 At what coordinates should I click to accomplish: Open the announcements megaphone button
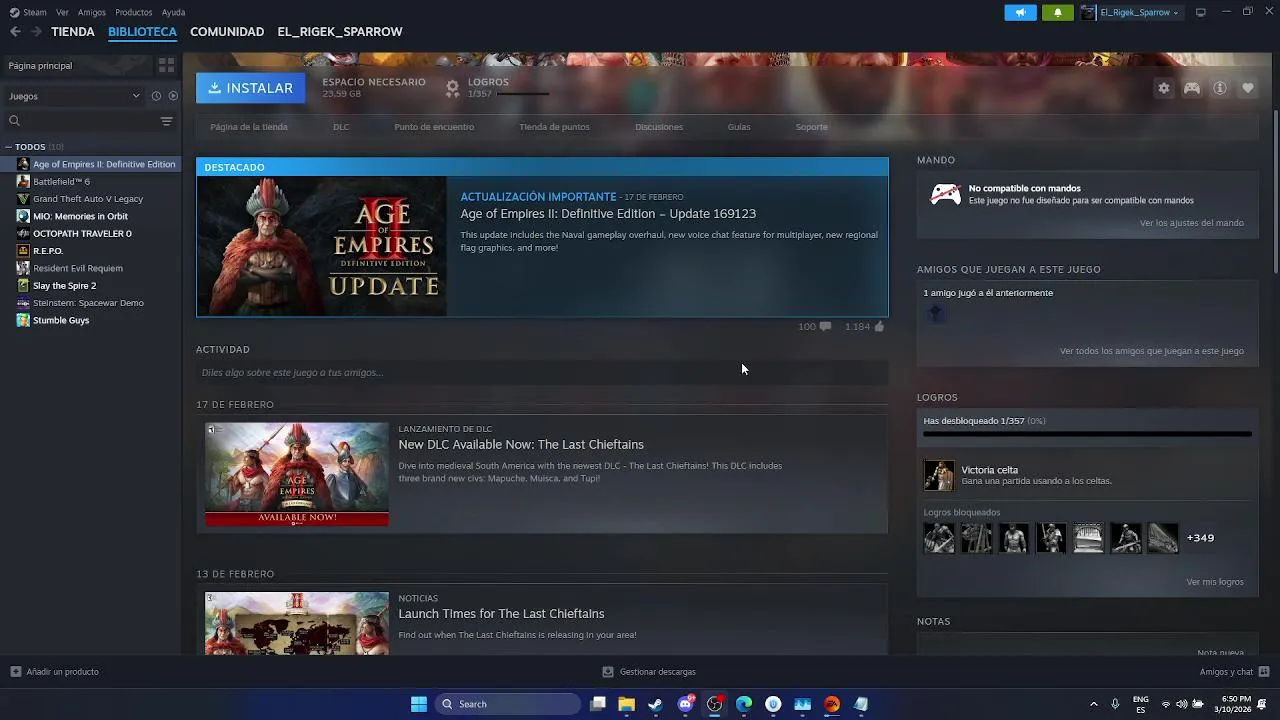pos(1020,12)
